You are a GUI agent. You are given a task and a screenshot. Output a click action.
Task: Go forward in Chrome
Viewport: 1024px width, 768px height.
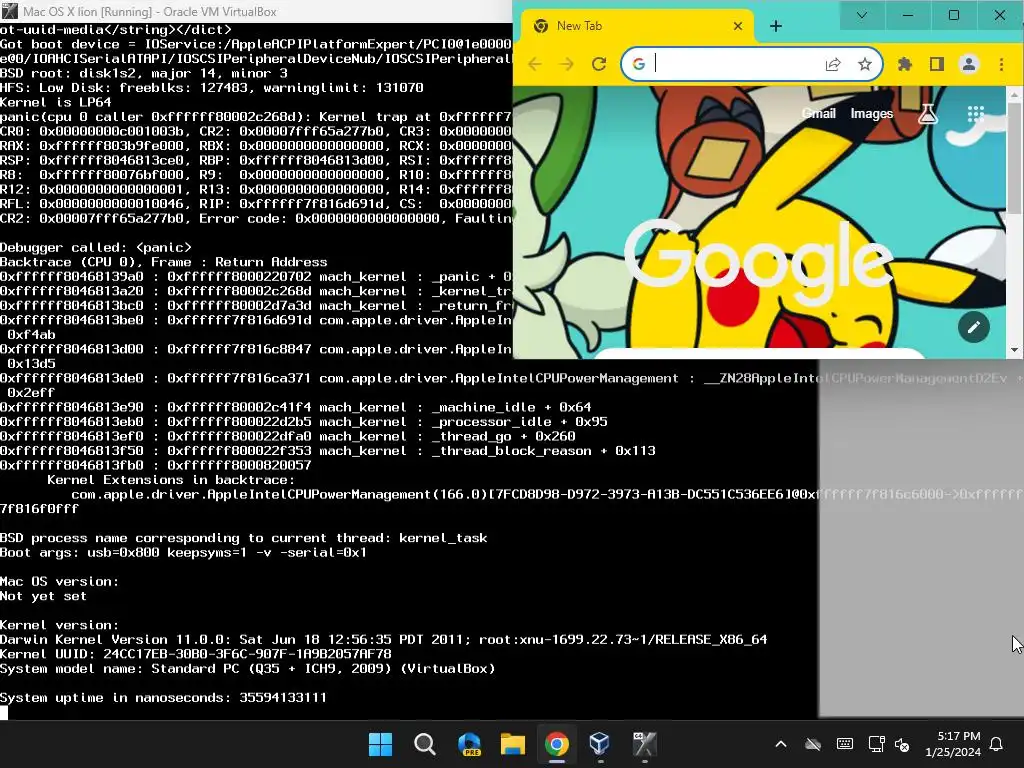pos(566,64)
